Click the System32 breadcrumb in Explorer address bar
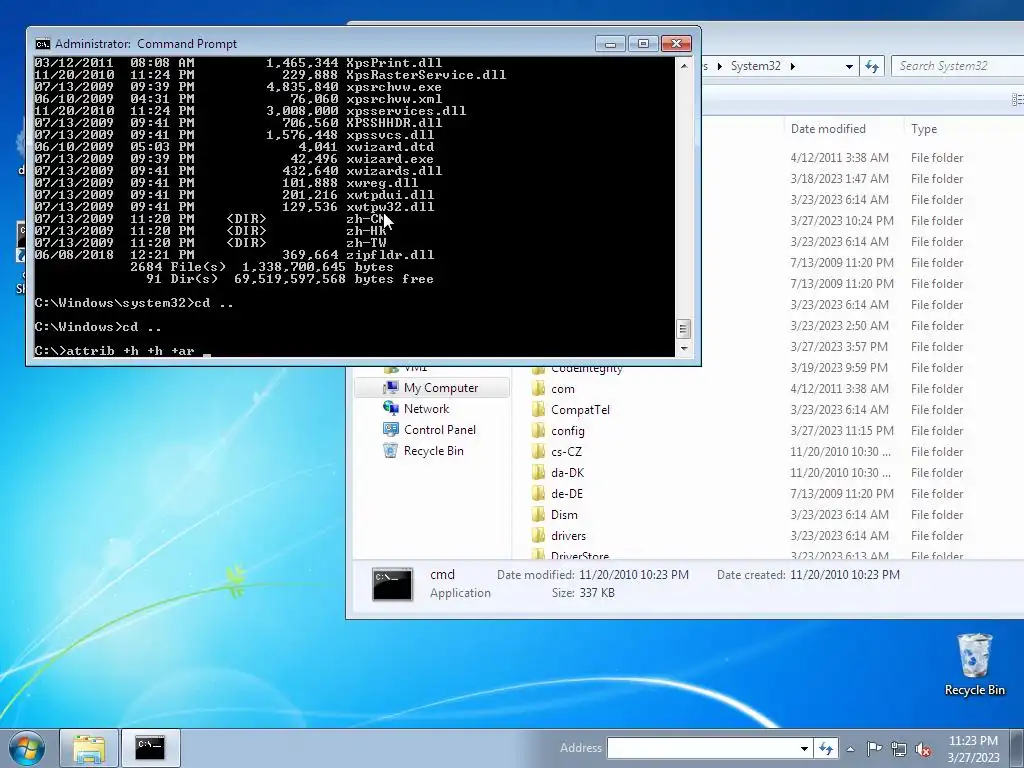Image resolution: width=1024 pixels, height=768 pixels. pos(755,66)
